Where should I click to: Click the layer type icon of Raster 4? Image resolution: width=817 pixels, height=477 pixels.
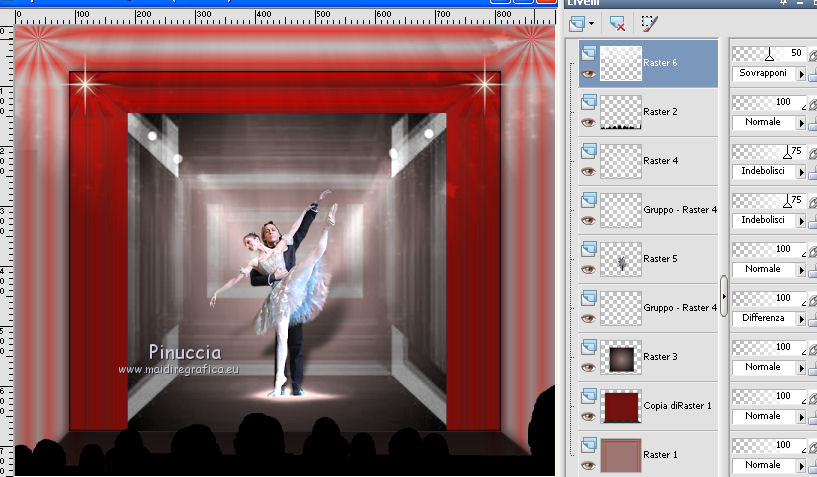coord(589,151)
